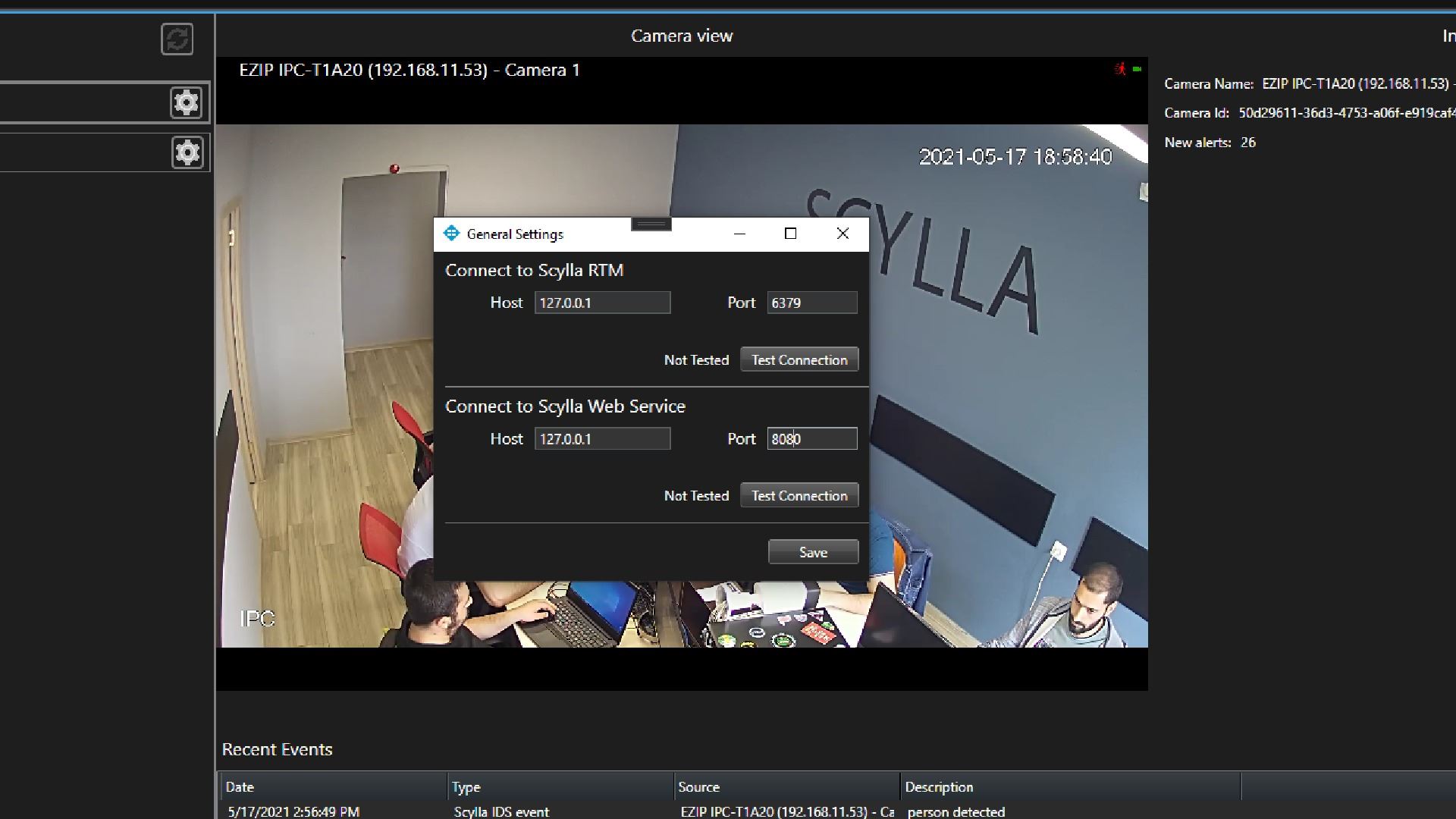Open the lower gear settings icon

pyautogui.click(x=187, y=152)
